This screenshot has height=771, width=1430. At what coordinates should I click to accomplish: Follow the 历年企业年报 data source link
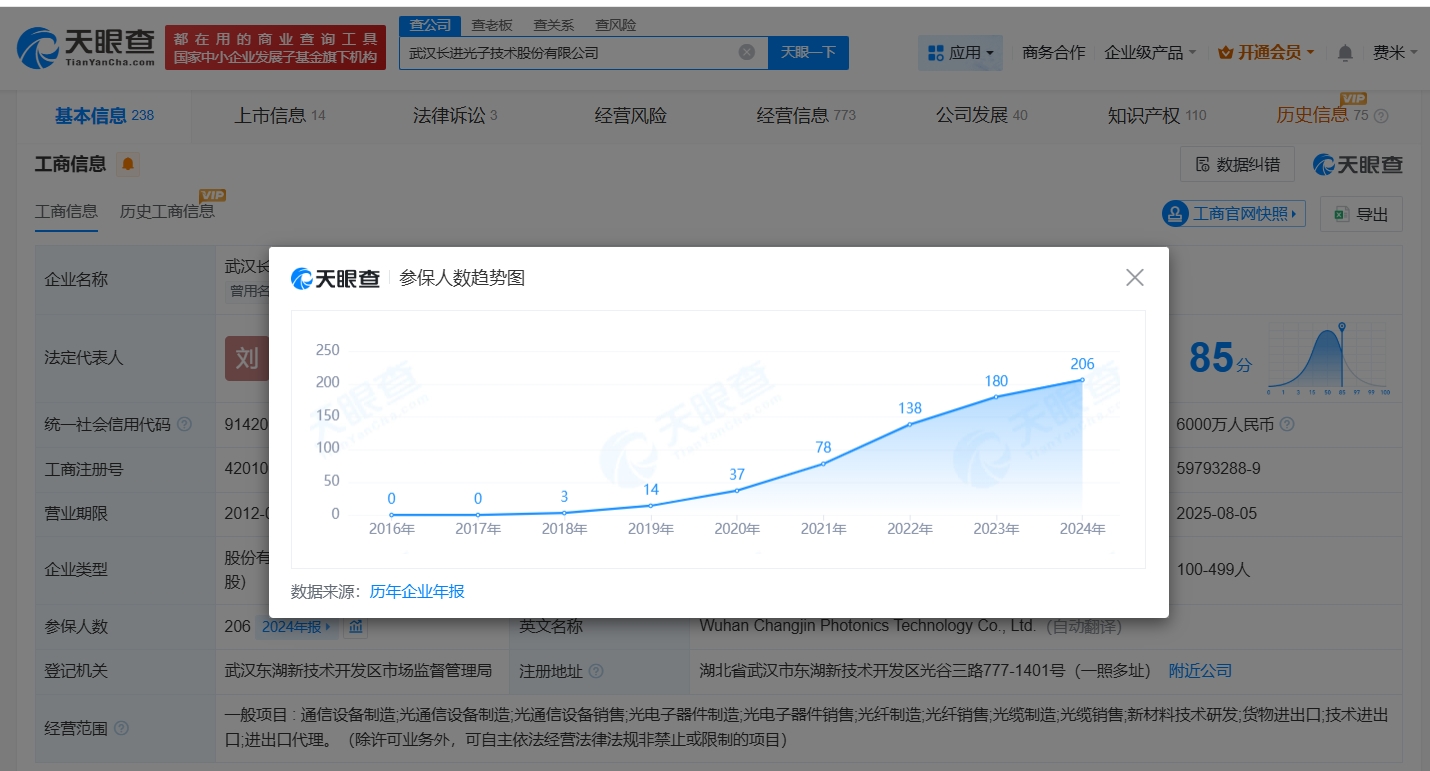[x=417, y=591]
